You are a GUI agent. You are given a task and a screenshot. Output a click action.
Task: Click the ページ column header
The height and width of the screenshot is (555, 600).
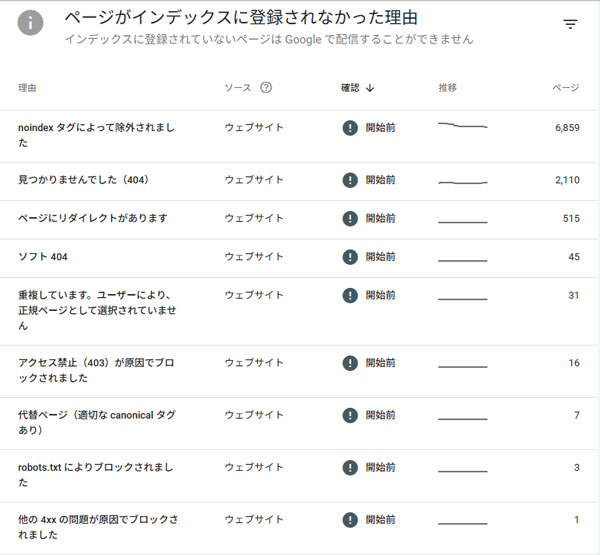566,88
